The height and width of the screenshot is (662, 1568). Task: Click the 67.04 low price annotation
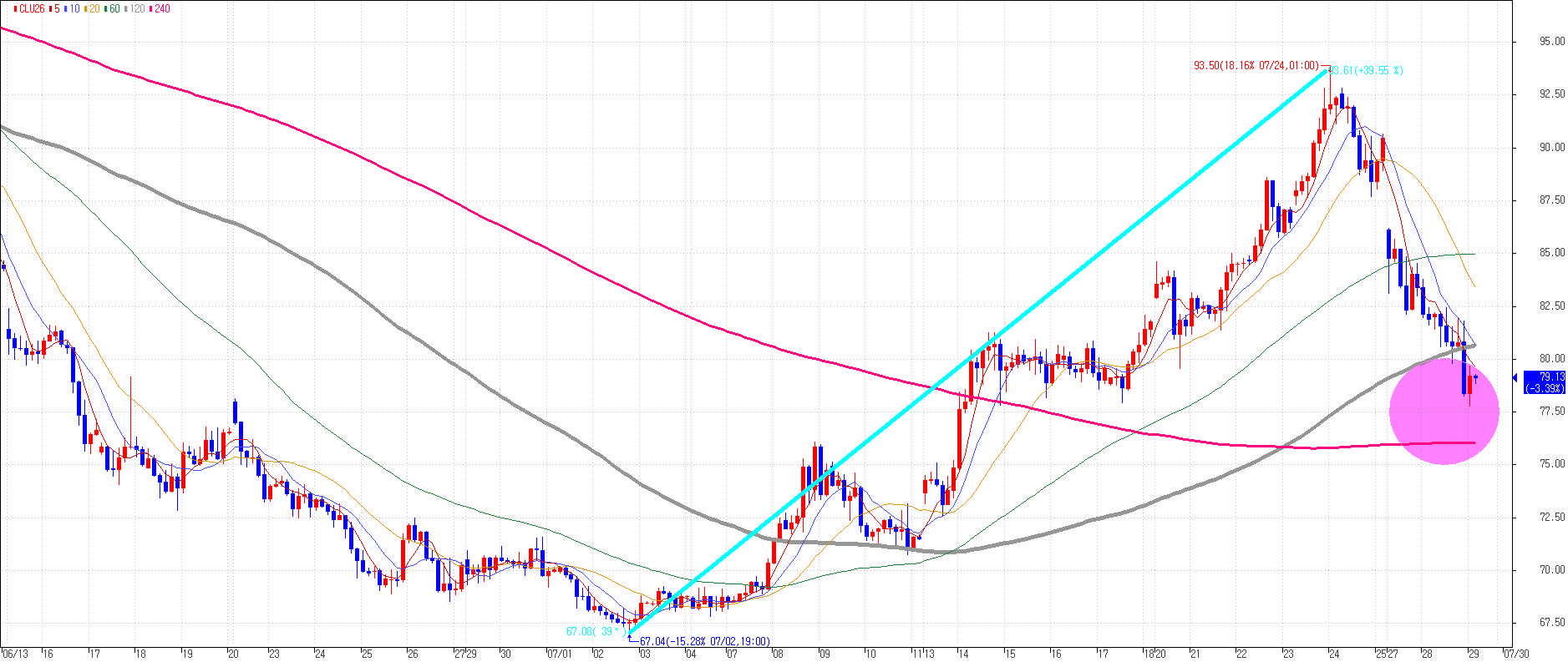pyautogui.click(x=704, y=641)
